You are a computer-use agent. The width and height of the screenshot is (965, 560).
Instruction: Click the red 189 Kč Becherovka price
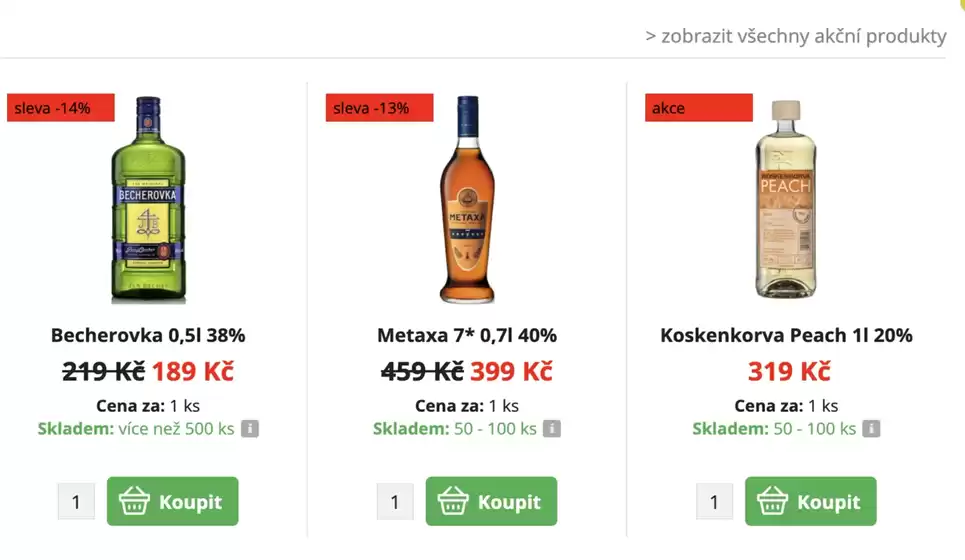coord(193,372)
